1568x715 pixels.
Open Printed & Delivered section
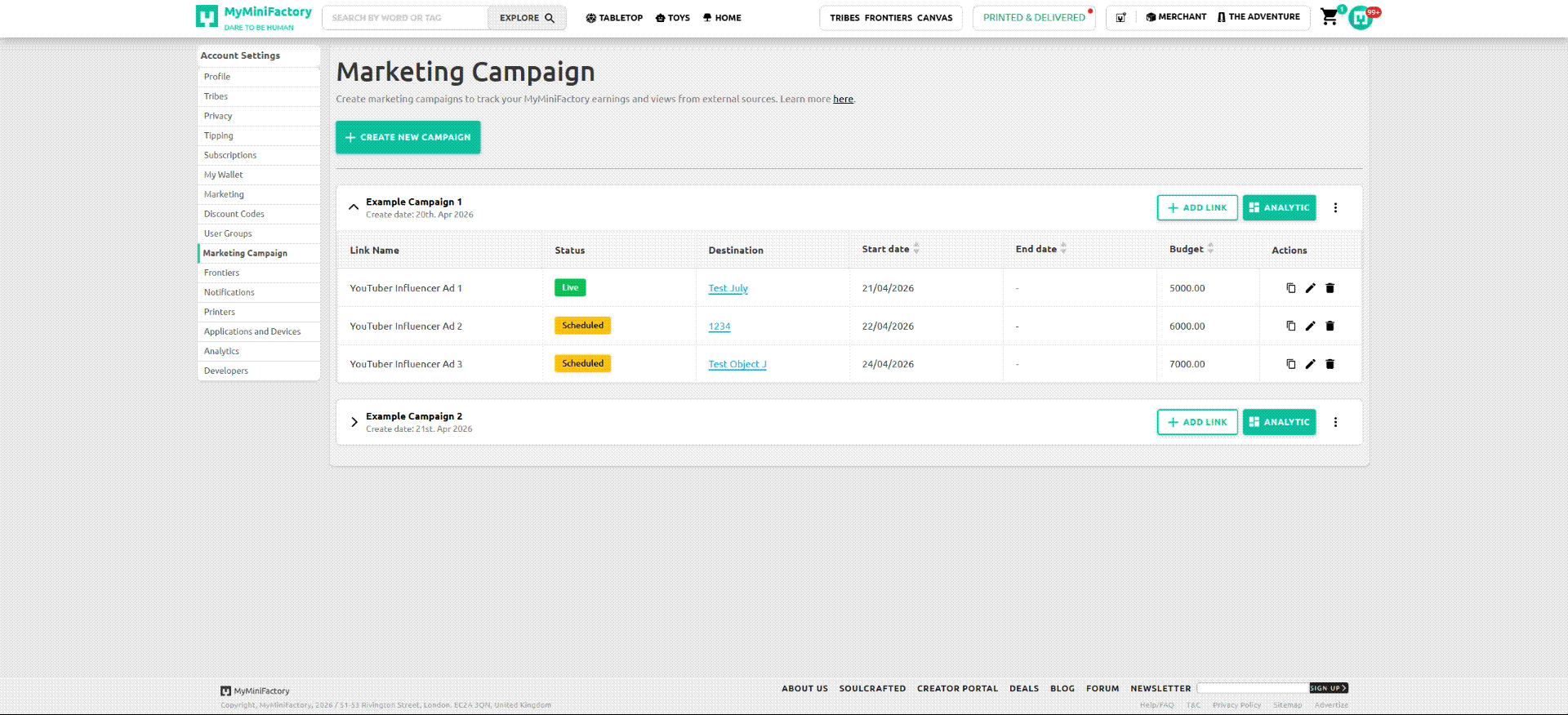coord(1034,18)
